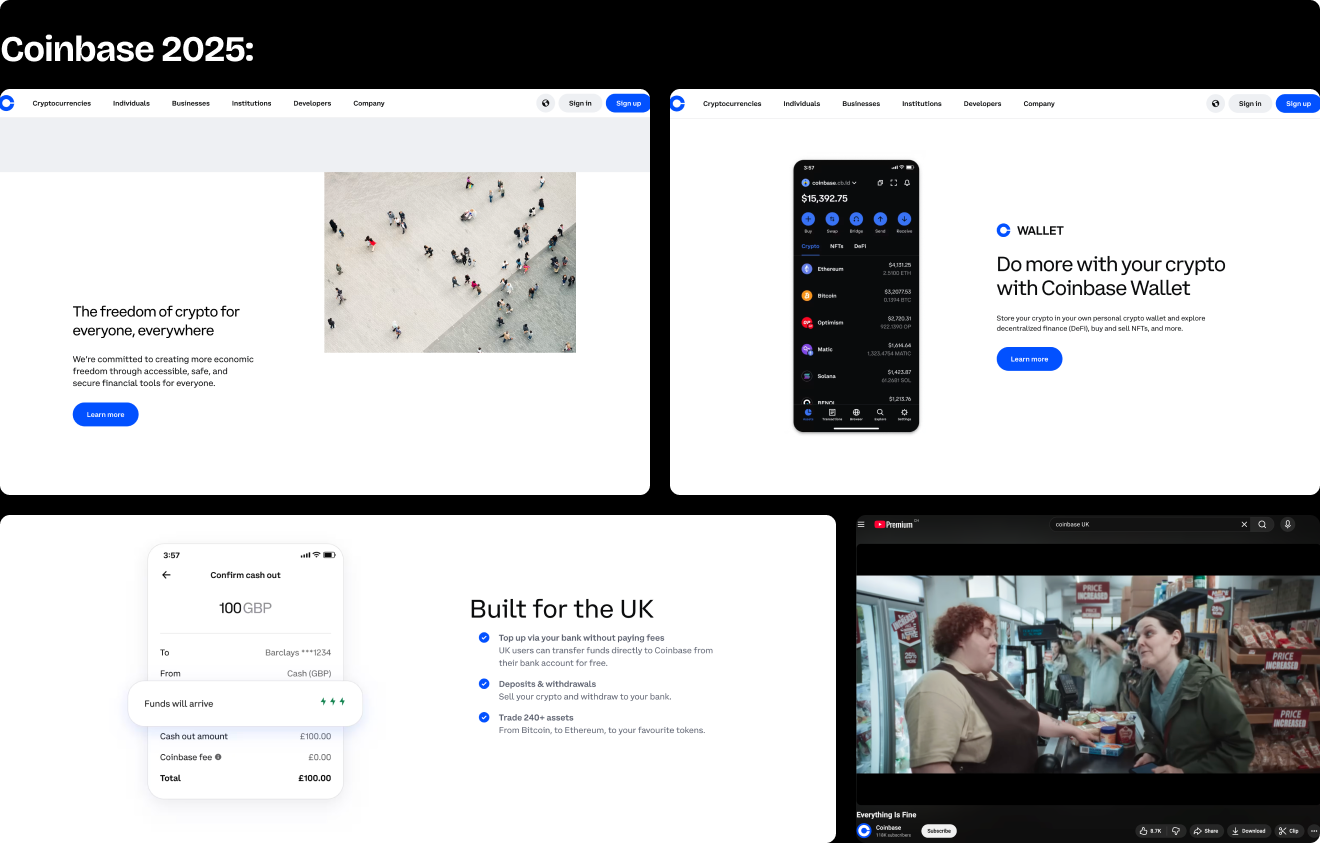Select NFTs tab in wallet phone
Screen dimensions: 1320x843
click(x=836, y=246)
